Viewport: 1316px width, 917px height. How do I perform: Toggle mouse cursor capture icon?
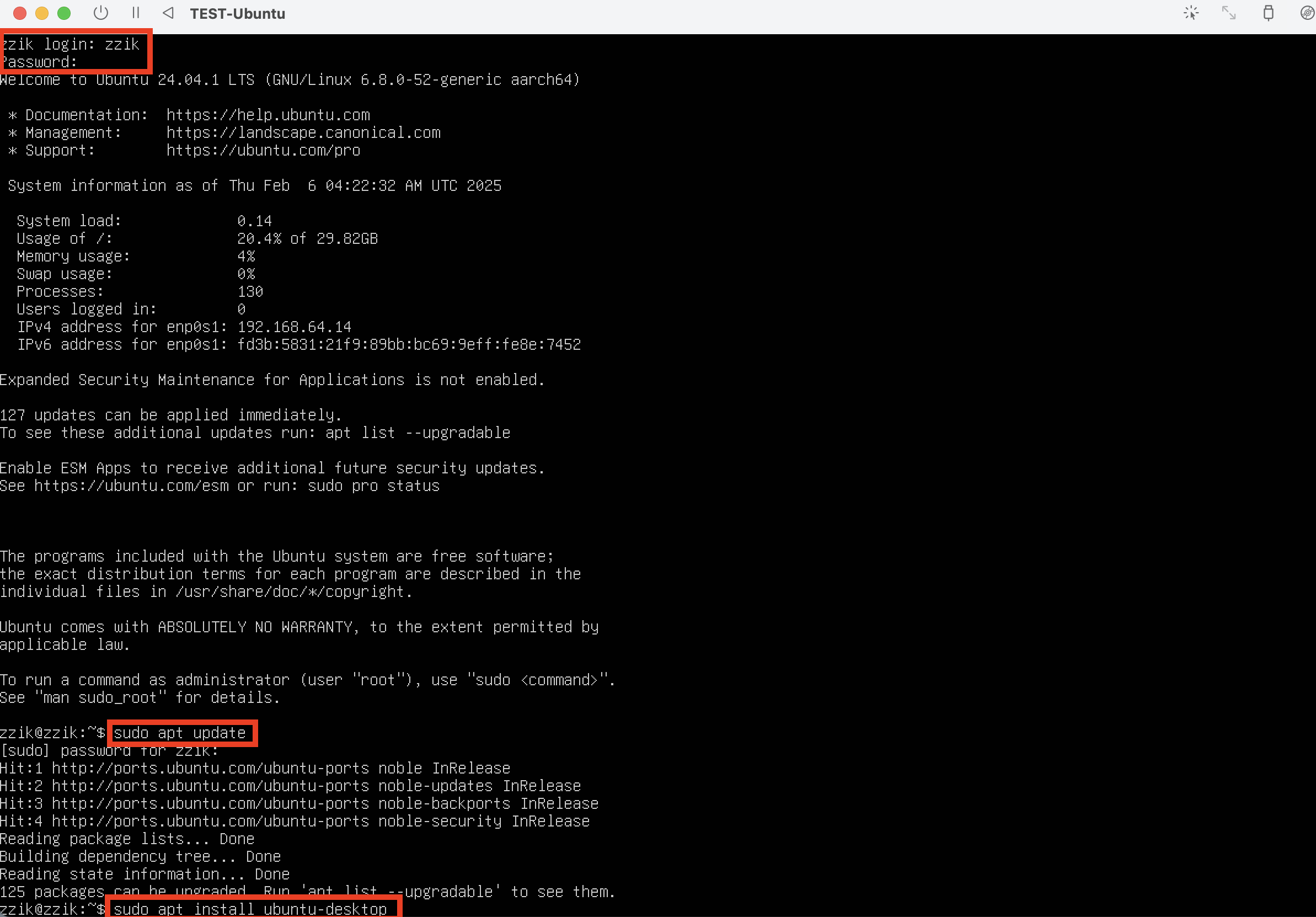[1191, 13]
